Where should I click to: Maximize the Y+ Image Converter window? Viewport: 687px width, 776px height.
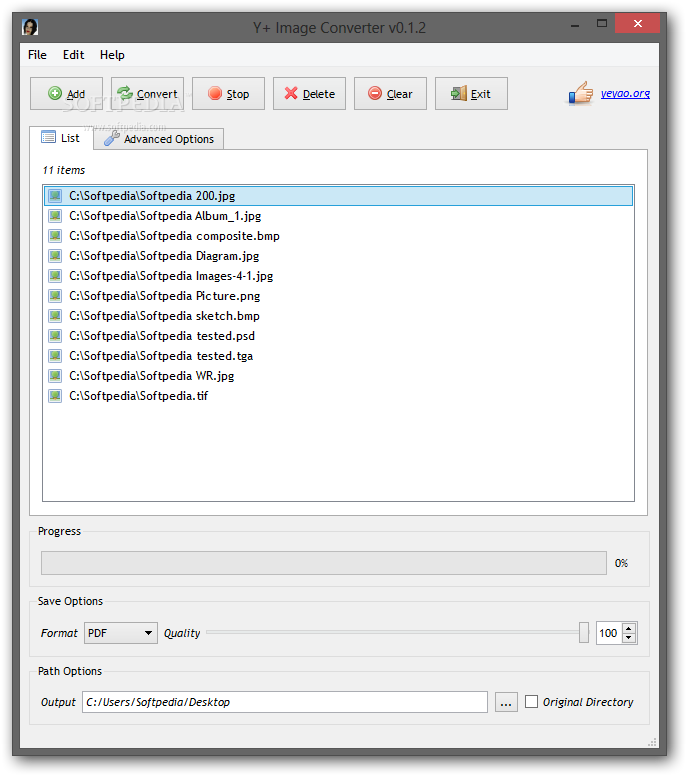pyautogui.click(x=602, y=24)
